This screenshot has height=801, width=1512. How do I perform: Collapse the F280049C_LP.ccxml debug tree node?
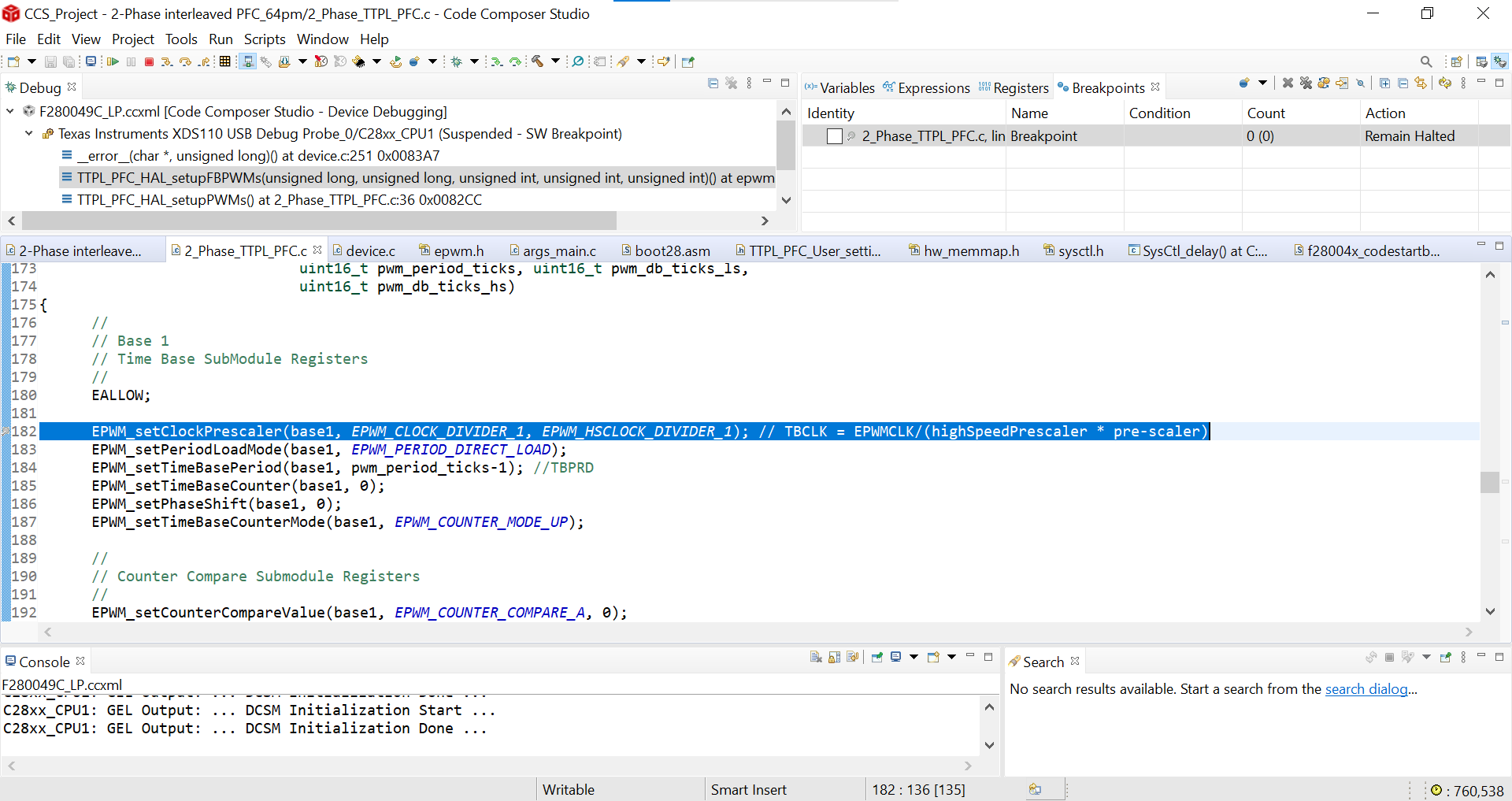pyautogui.click(x=9, y=111)
